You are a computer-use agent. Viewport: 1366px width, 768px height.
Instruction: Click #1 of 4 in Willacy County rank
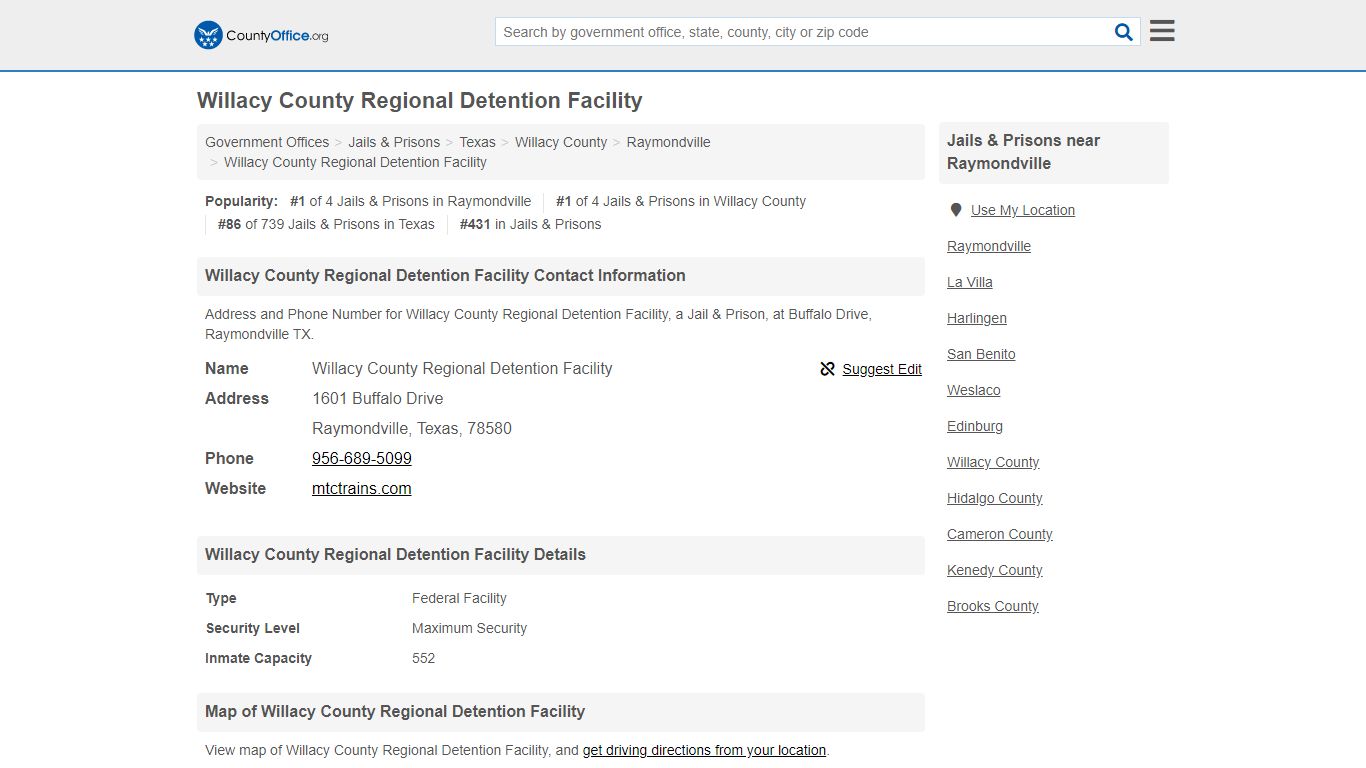point(681,201)
